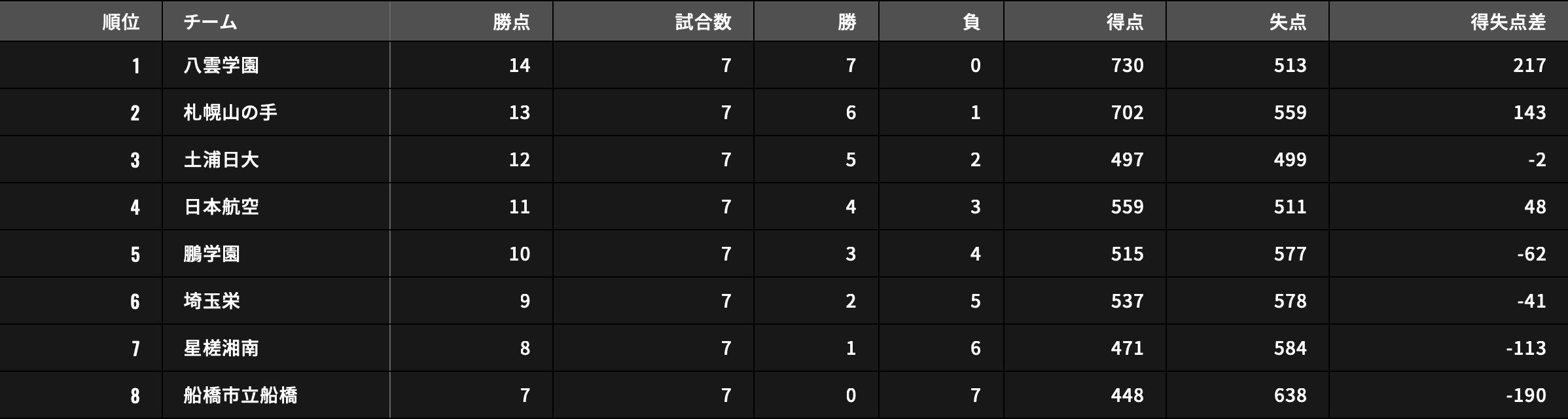
Task: Click the 船橋市立船橋 team name
Action: 240,395
